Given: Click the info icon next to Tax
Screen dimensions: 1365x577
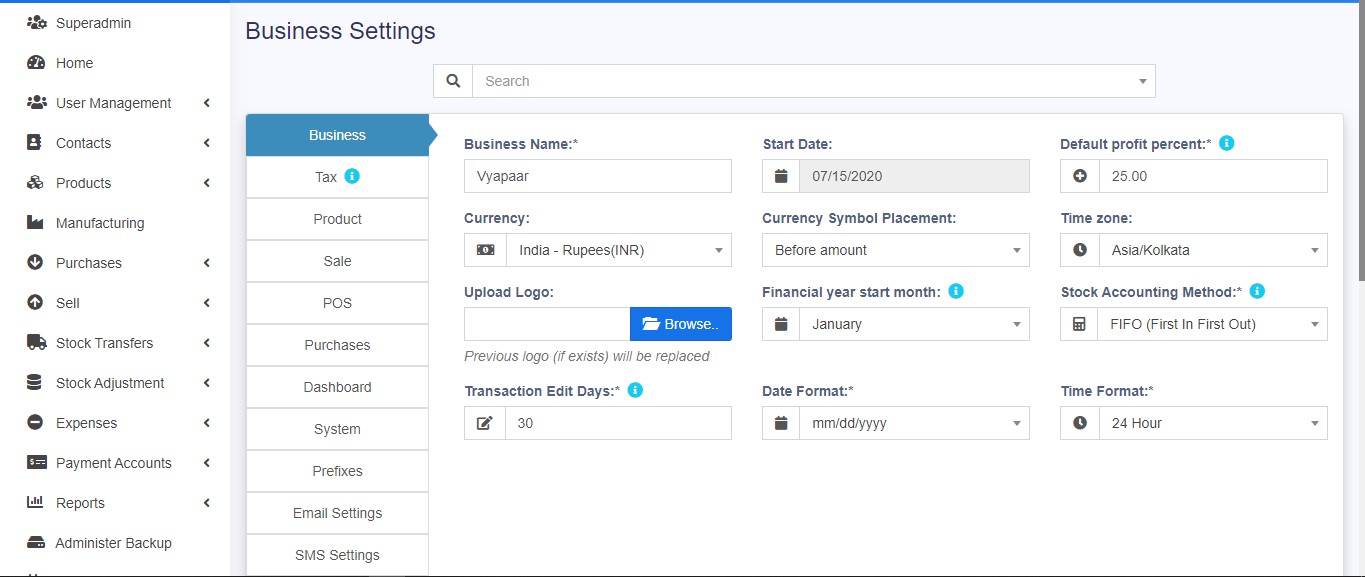Looking at the screenshot, I should pyautogui.click(x=352, y=176).
